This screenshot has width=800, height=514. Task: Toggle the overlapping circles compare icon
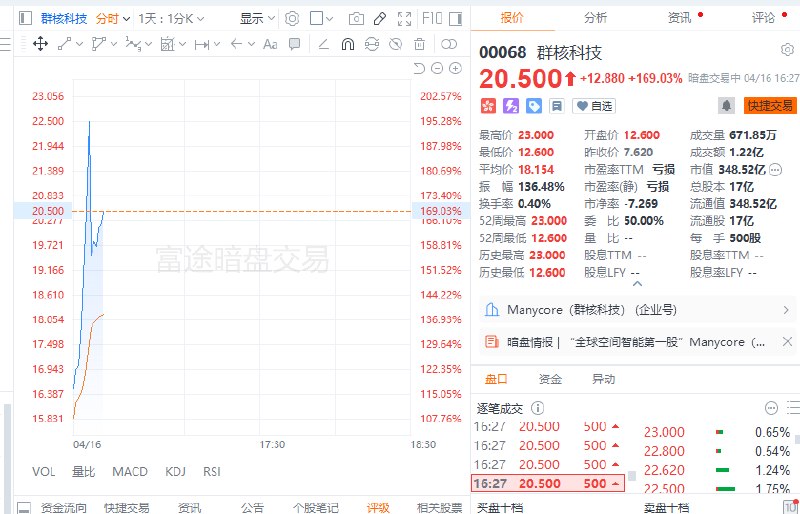(449, 44)
